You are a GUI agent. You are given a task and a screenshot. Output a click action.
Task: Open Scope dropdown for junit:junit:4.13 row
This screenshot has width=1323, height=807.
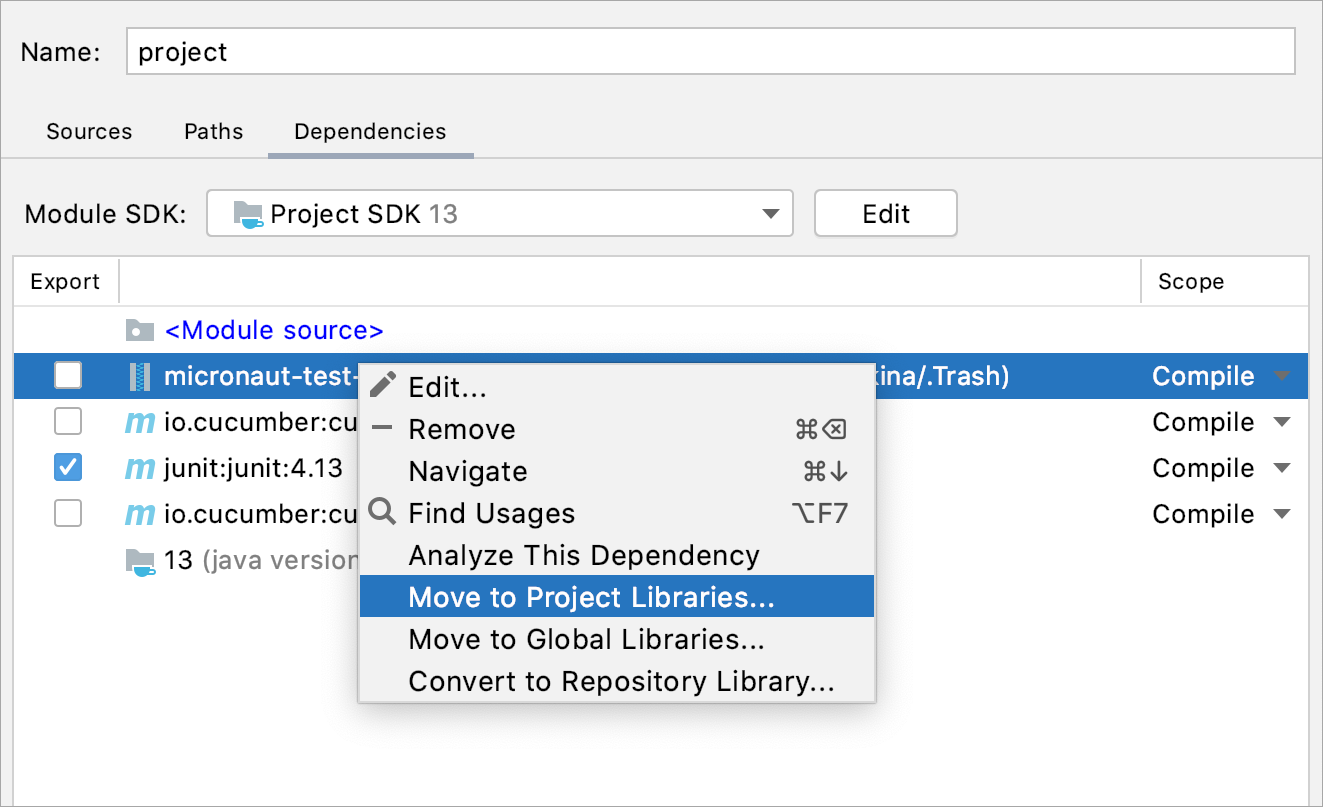(x=1282, y=469)
